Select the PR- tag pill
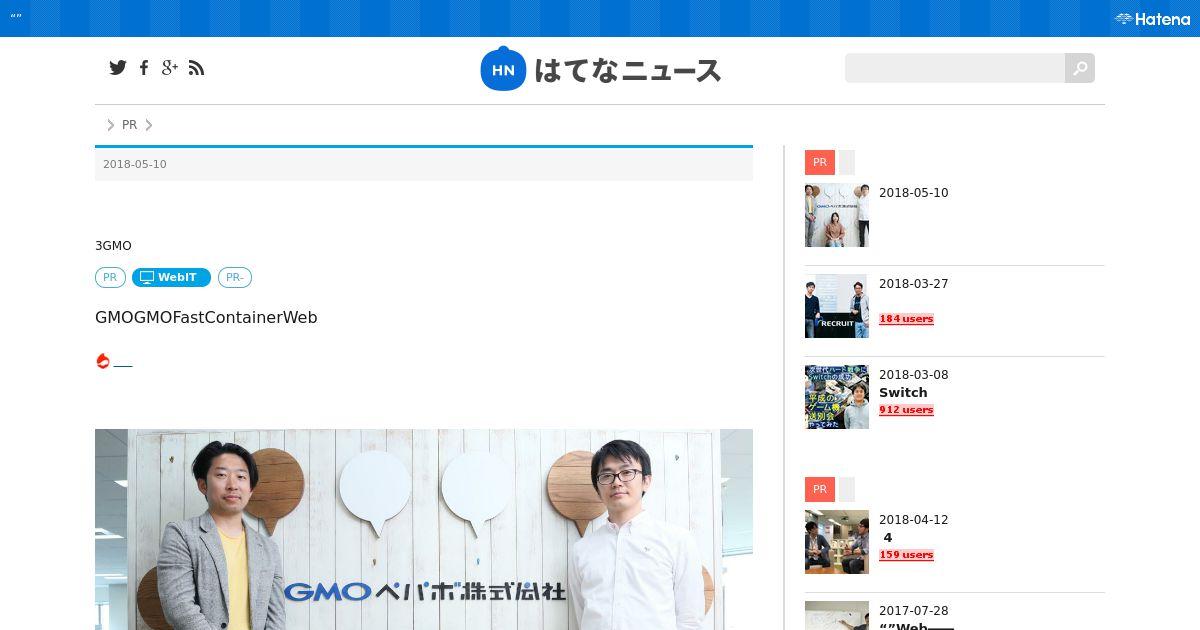Screen dimensions: 1200x630 click(235, 277)
